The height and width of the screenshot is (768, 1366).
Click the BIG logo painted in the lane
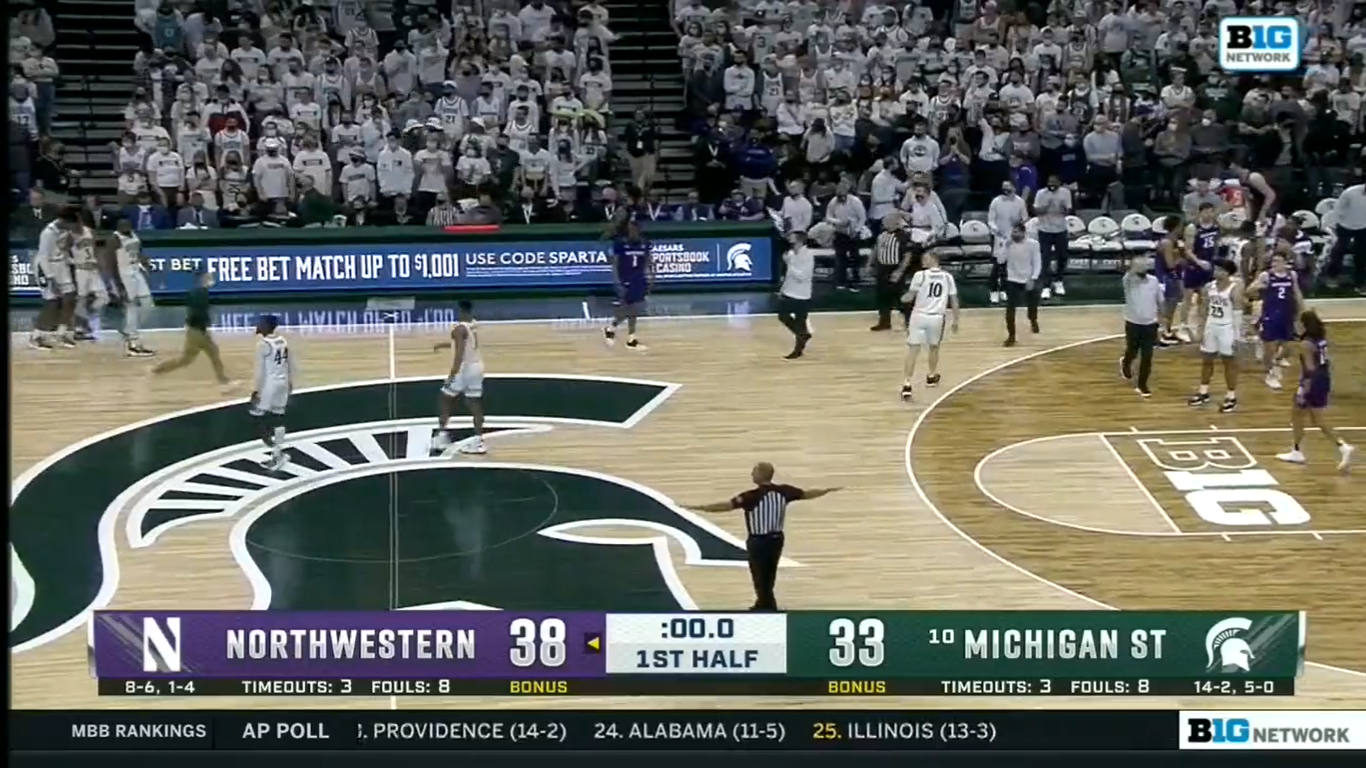pos(1224,482)
